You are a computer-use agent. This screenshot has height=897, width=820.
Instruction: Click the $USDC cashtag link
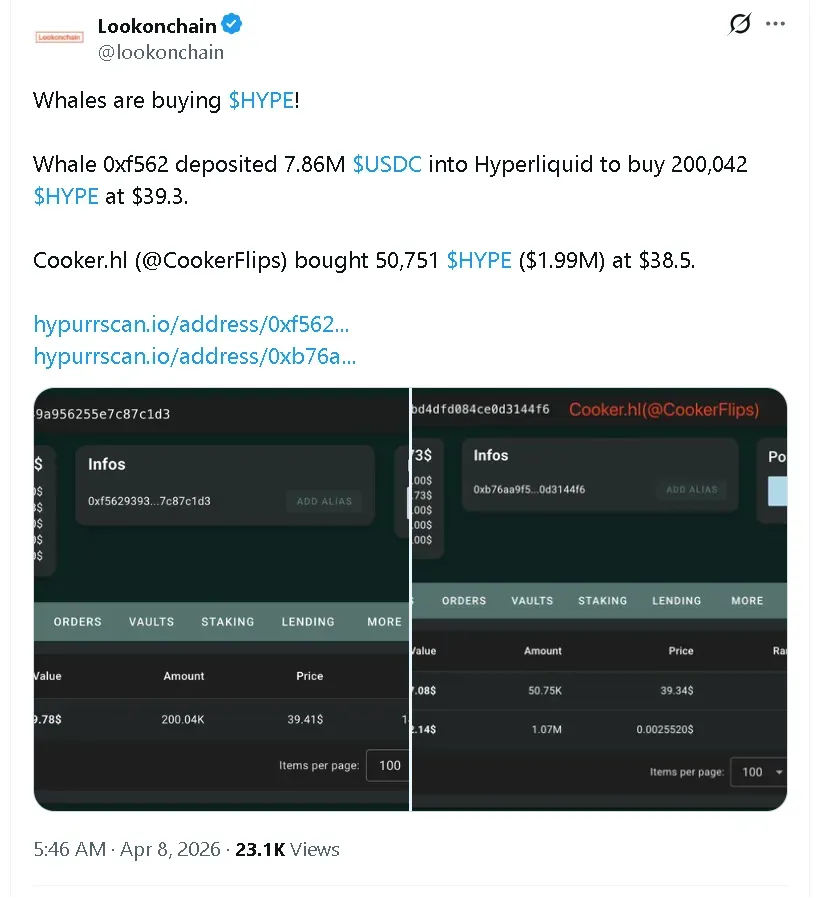[x=387, y=164]
